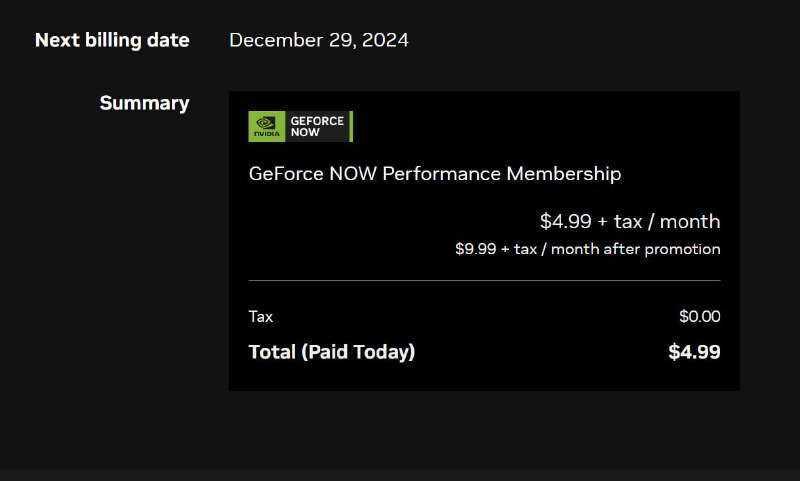This screenshot has height=481, width=800.
Task: Click the '$9.99 + tax / month after promotion' note
Action: [x=588, y=249]
